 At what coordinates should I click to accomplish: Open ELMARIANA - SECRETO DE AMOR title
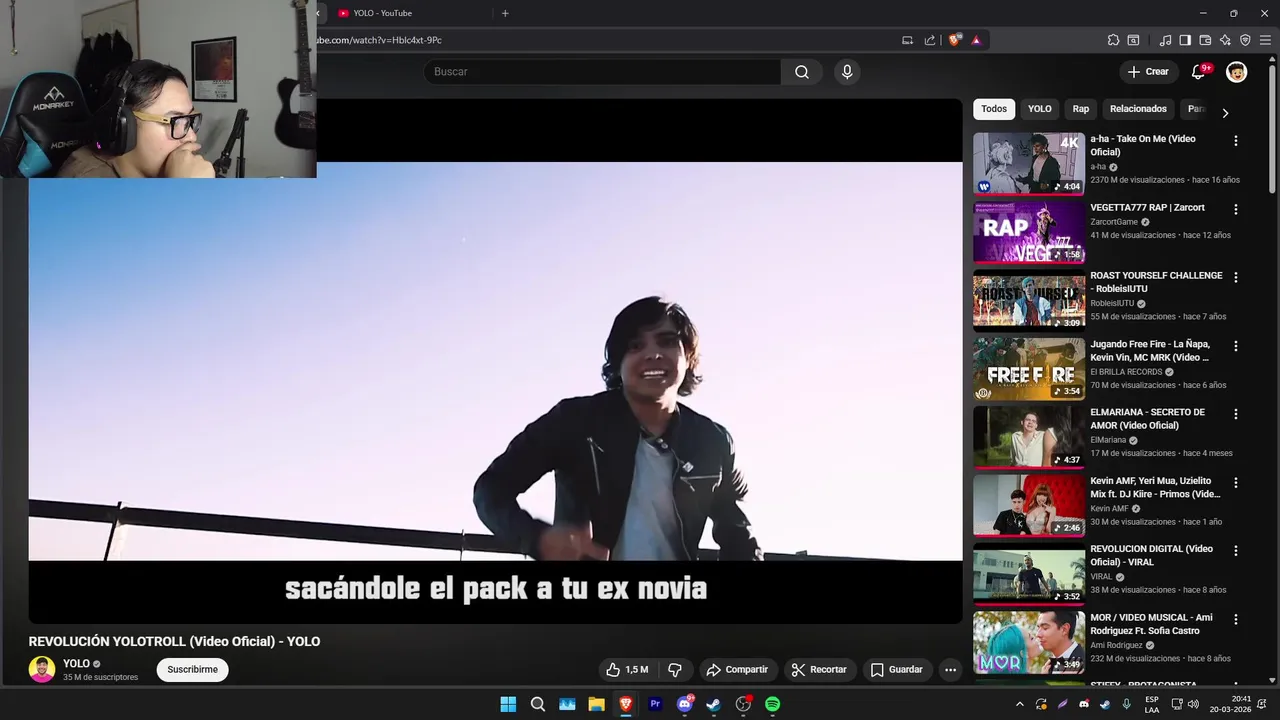tap(1147, 419)
